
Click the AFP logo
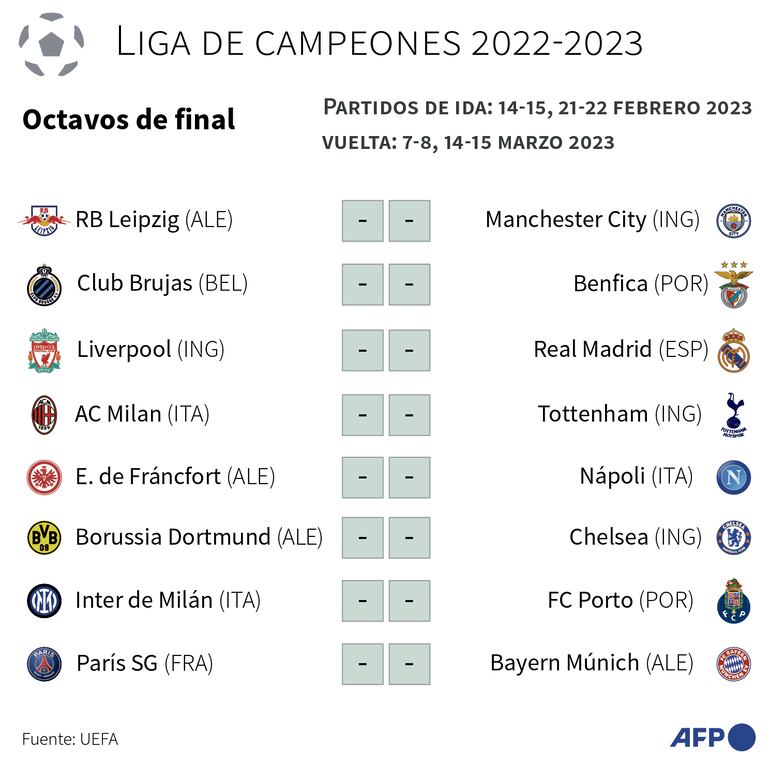click(711, 738)
